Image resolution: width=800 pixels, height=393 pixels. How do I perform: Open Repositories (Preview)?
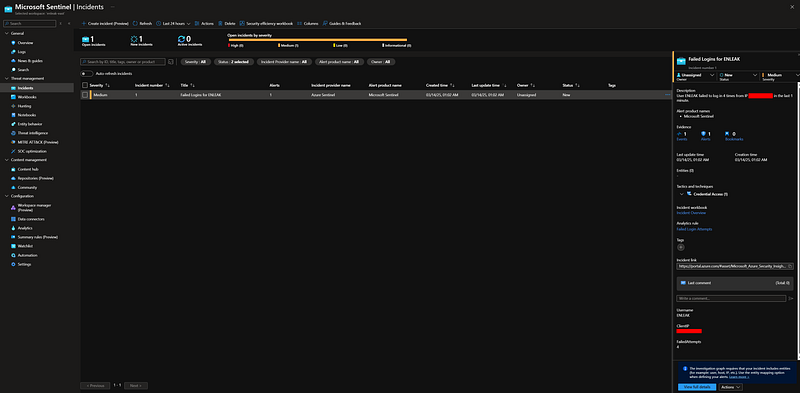[35, 178]
